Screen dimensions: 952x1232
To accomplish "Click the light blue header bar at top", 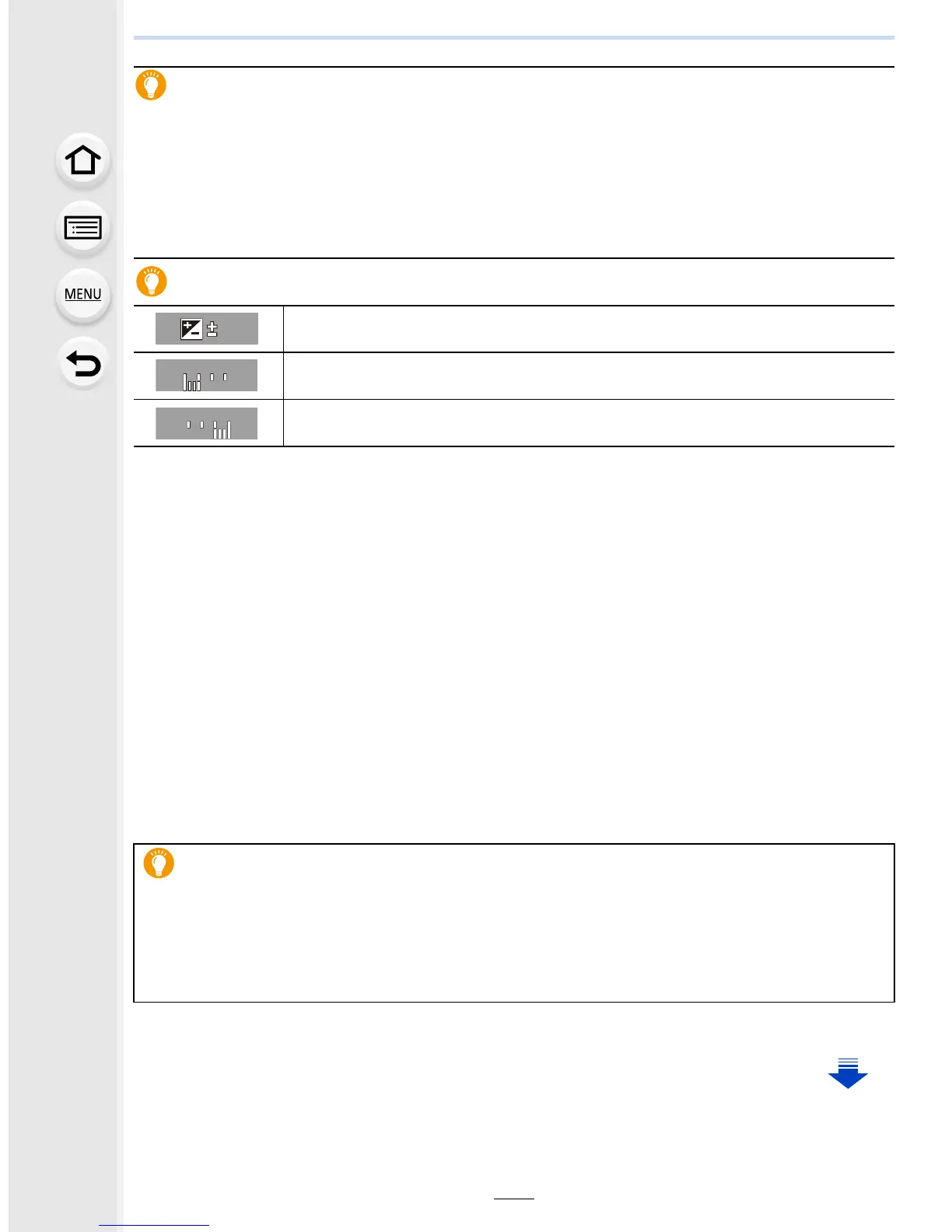I will [514, 37].
